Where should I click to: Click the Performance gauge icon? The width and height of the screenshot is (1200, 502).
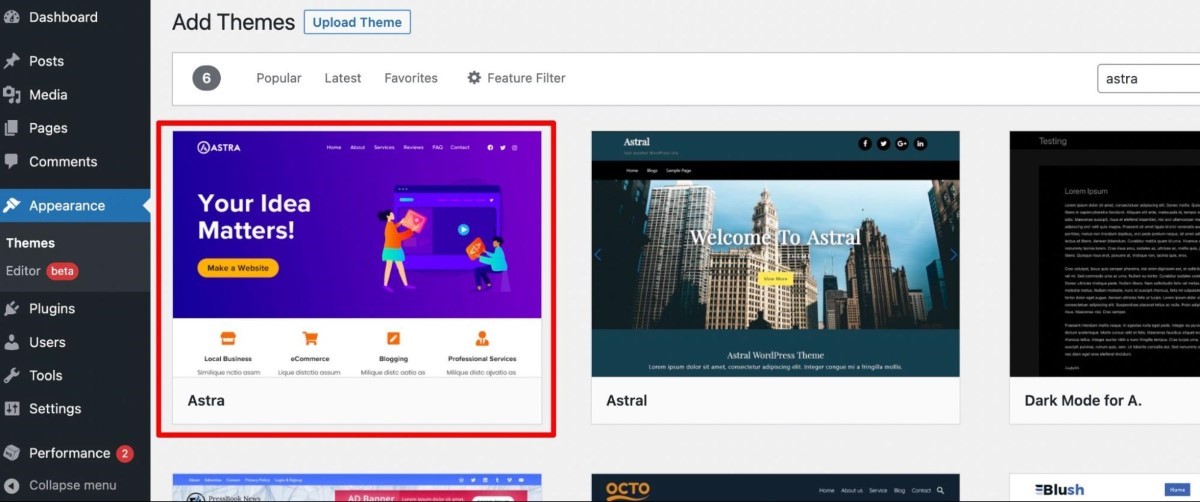tap(12, 453)
